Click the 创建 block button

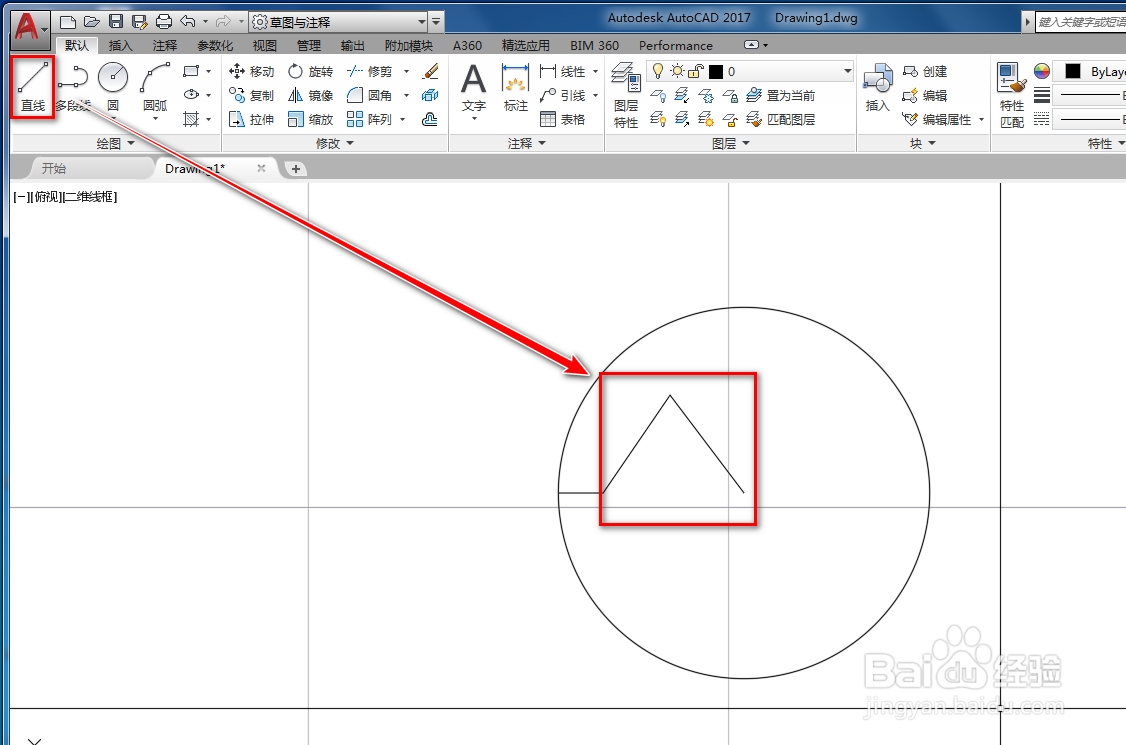point(925,71)
